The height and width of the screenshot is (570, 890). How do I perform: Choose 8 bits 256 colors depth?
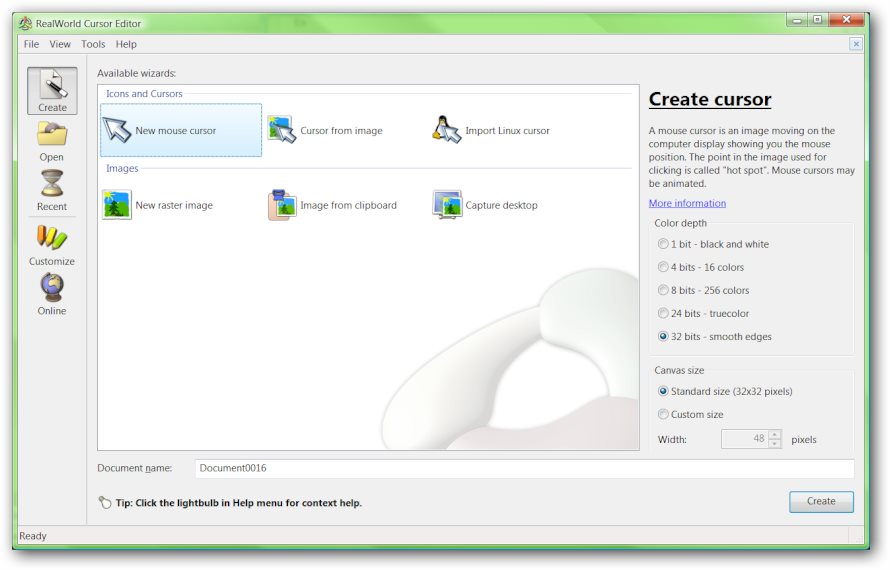tap(663, 290)
